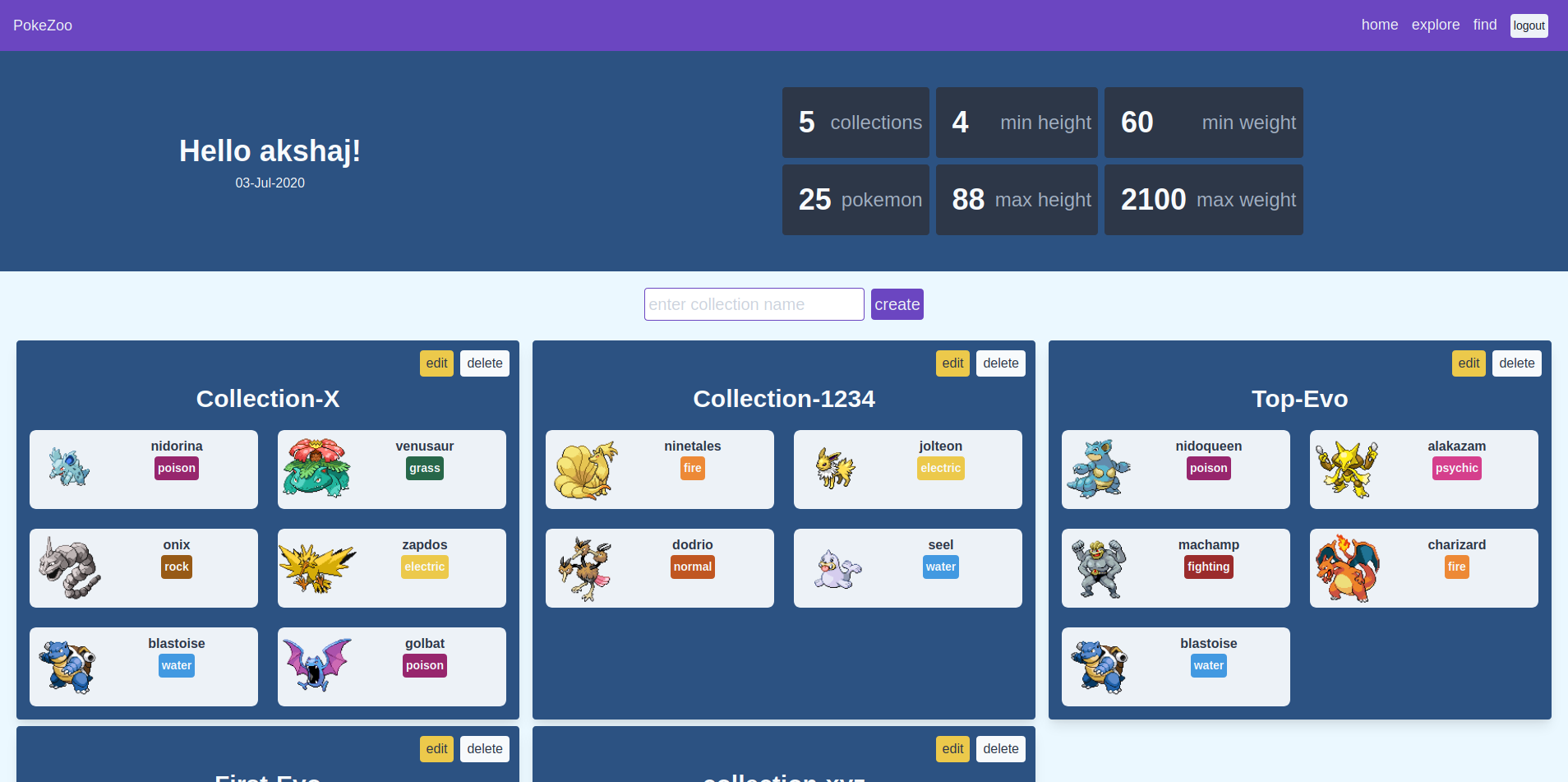Open the find navigation link
This screenshot has width=1568, height=782.
pyautogui.click(x=1485, y=25)
